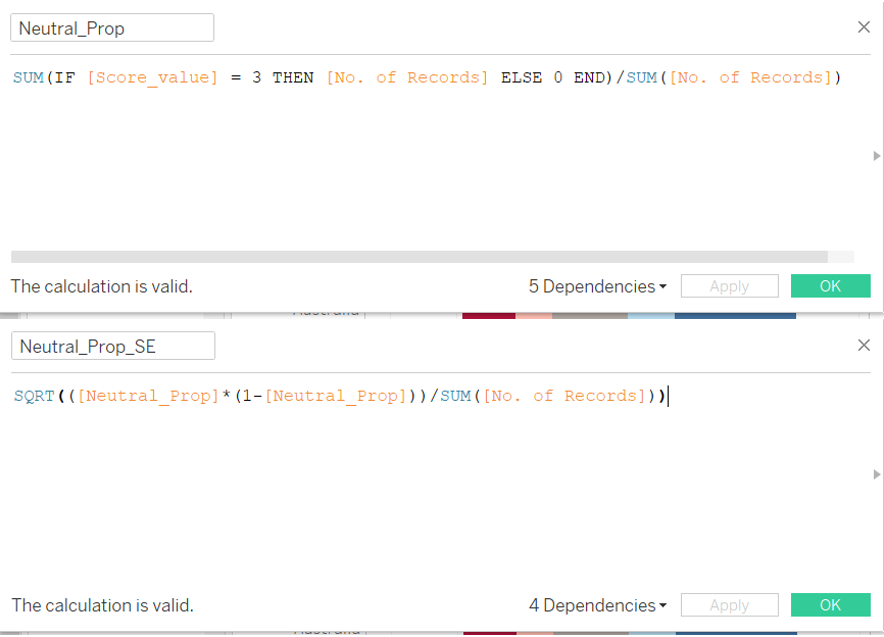The height and width of the screenshot is (637, 884).
Task: Expand function reference arrow in Neutral_Prop editor
Action: 877,156
